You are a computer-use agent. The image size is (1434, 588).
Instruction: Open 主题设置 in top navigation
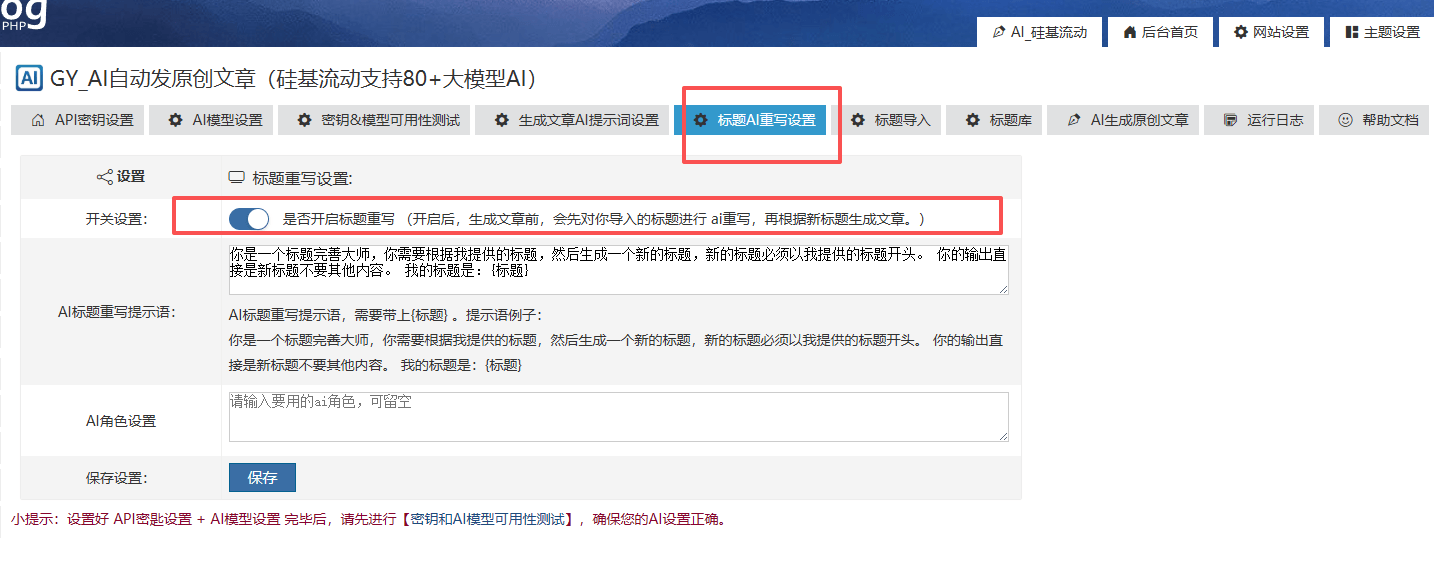1382,32
